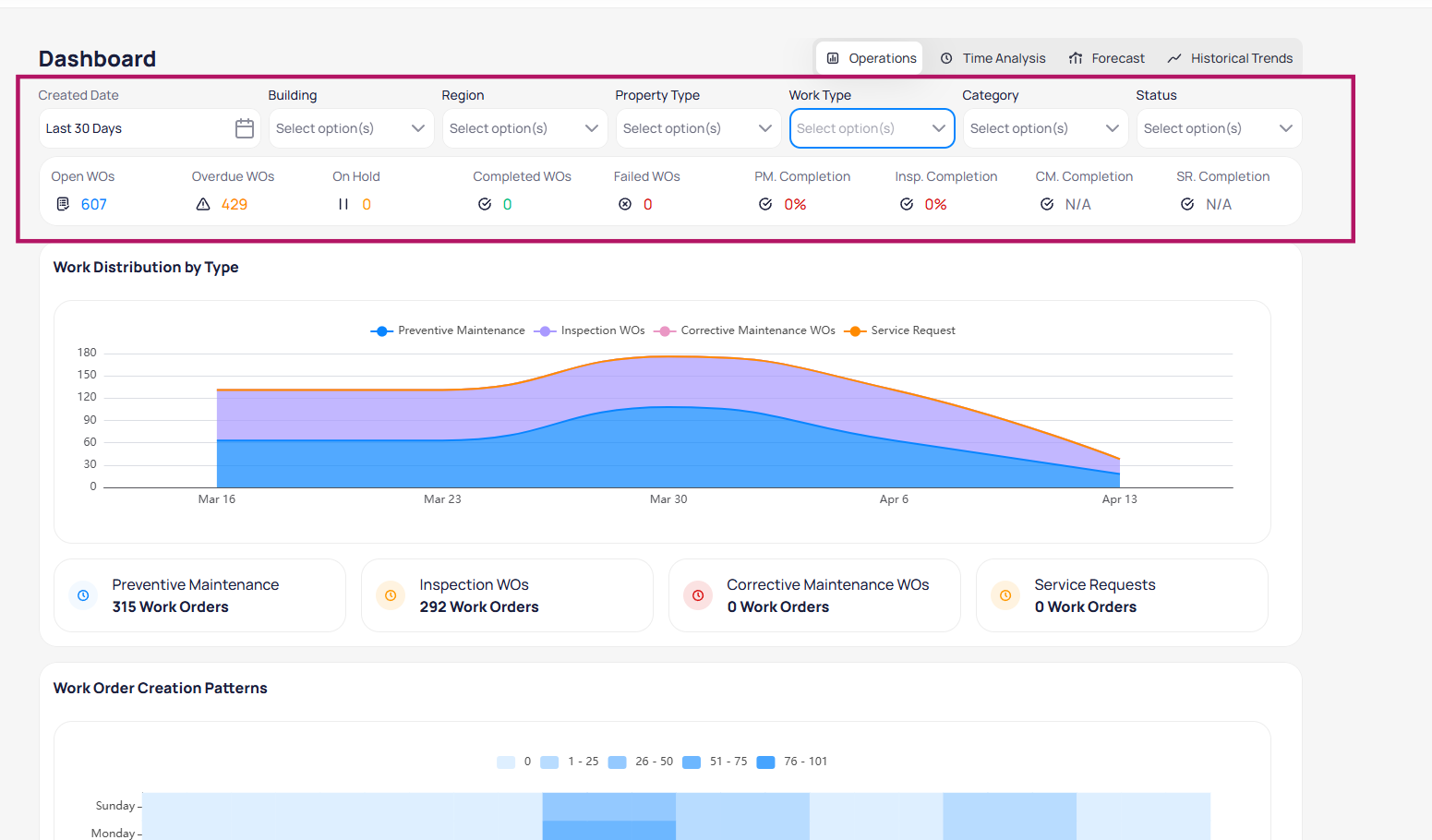
Task: Switch to the Time Analysis tab
Action: 993,58
